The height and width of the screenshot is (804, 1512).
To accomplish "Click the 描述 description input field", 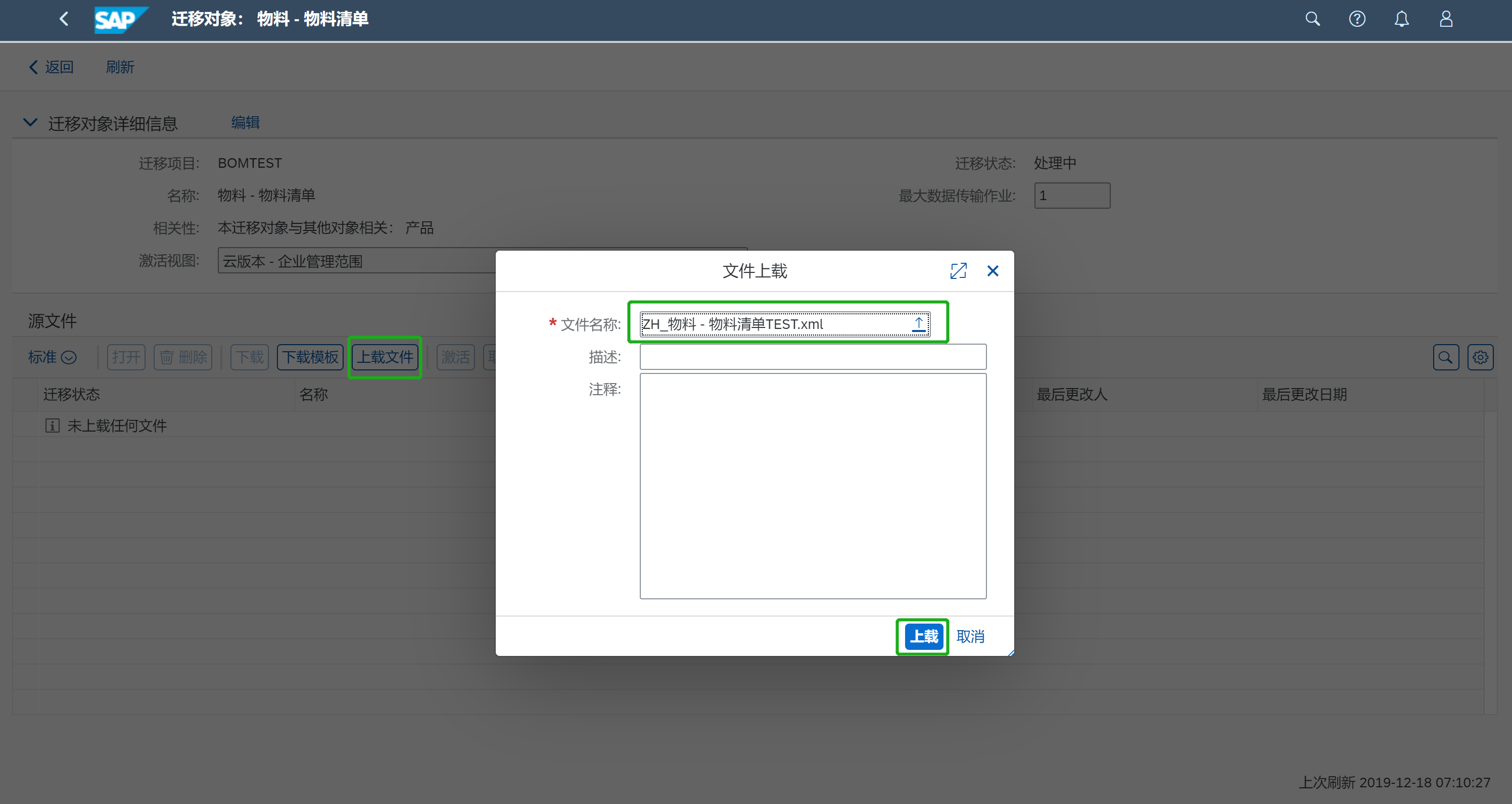I will tap(813, 357).
